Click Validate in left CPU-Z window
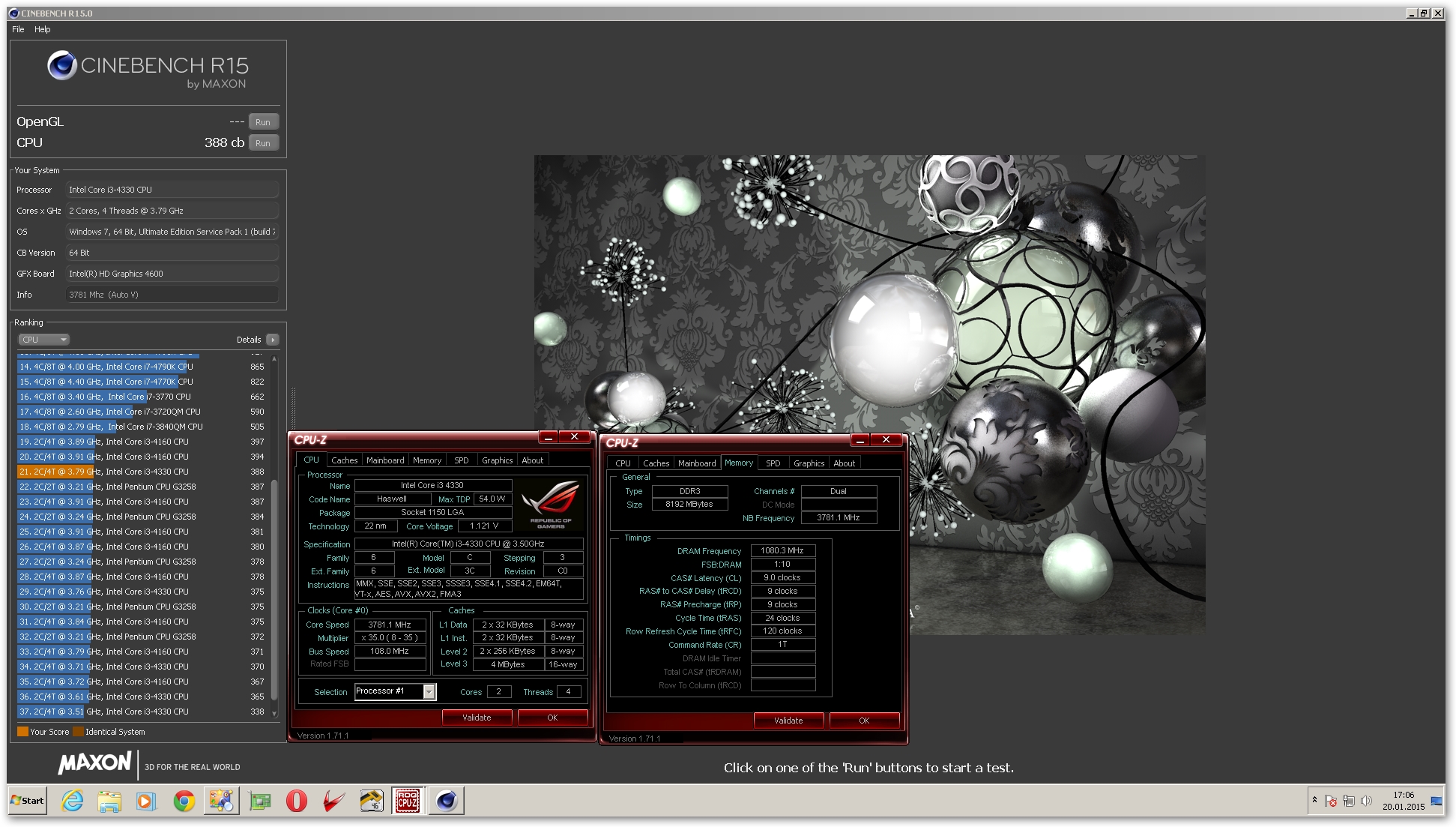 point(477,718)
